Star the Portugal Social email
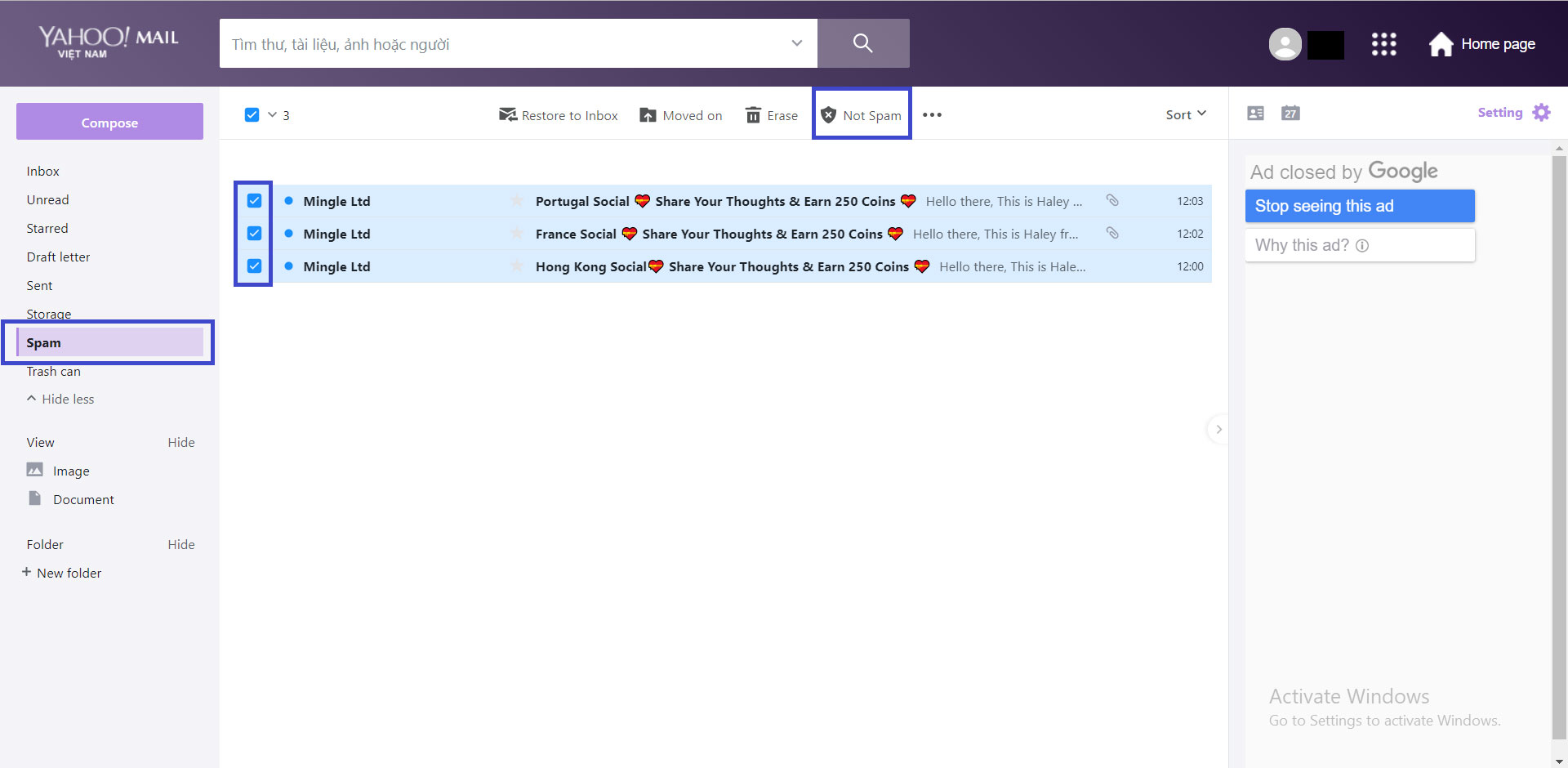The width and height of the screenshot is (1568, 768). (x=516, y=201)
